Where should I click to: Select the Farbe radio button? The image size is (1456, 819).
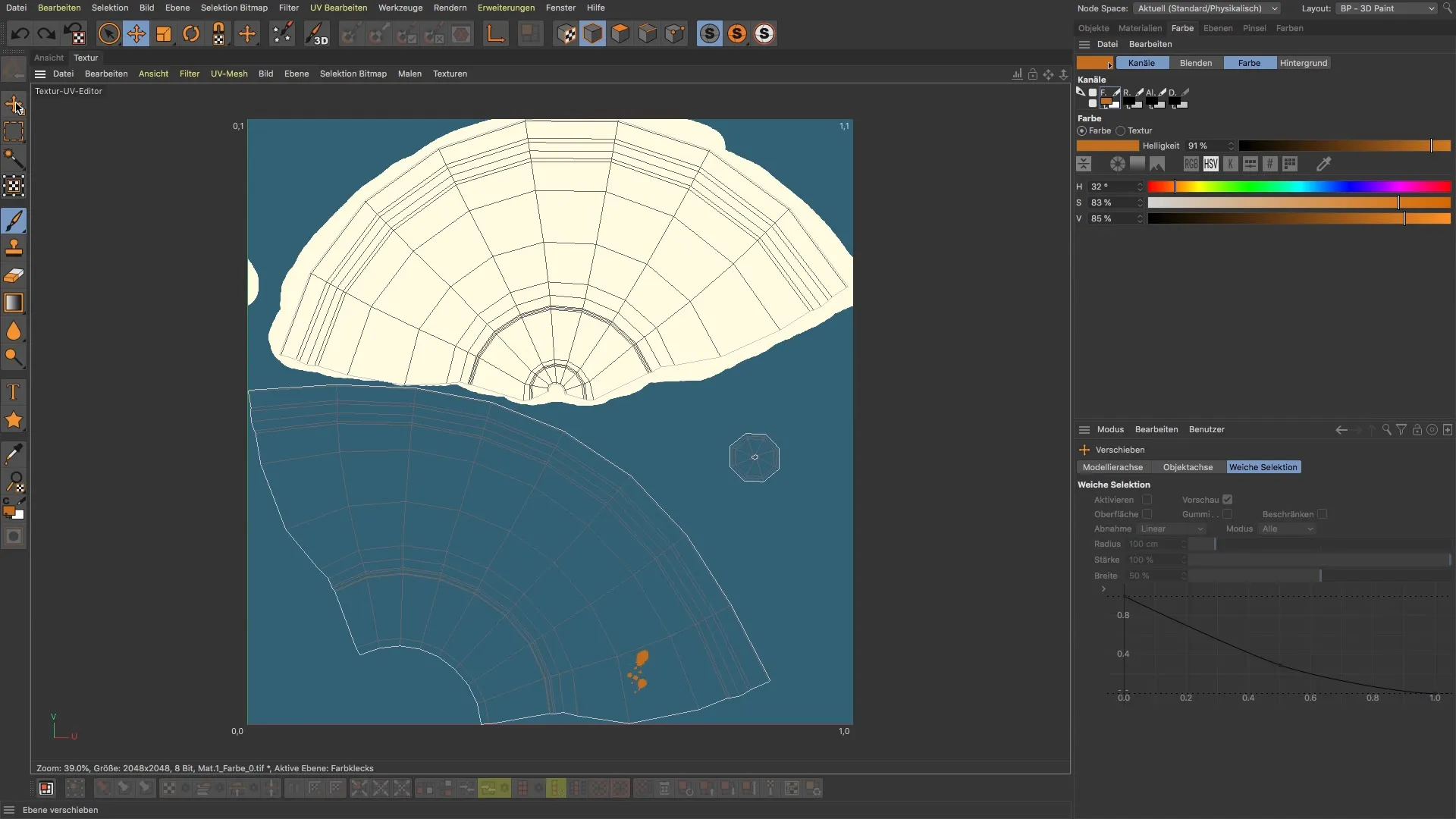point(1082,131)
